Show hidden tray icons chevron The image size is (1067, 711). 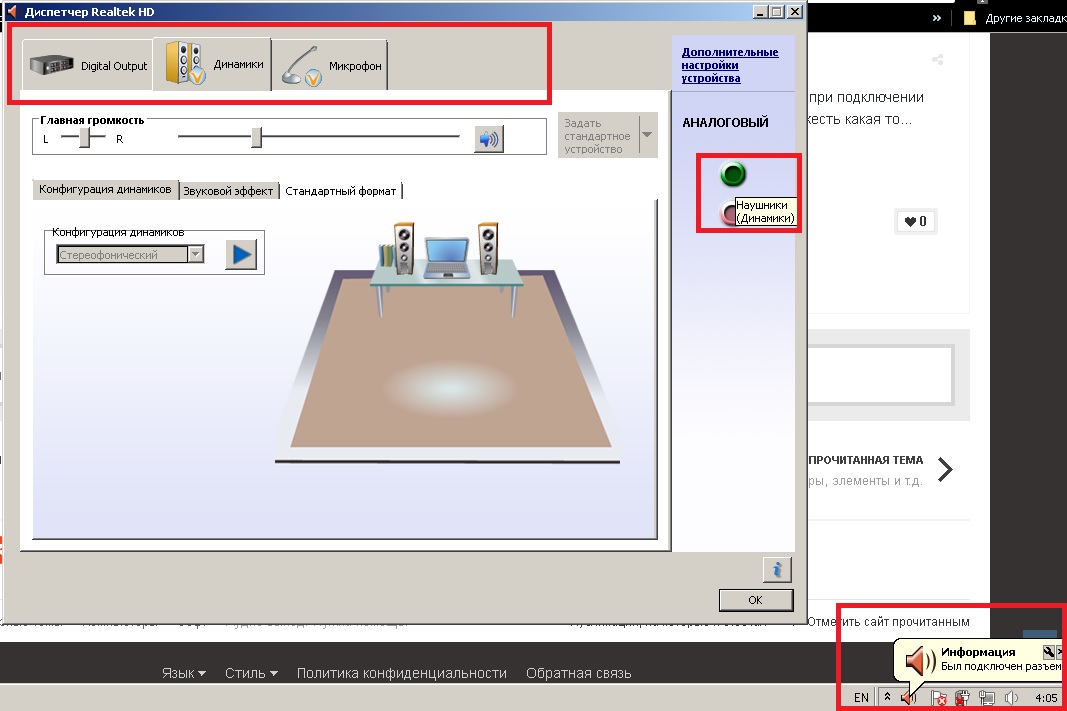coord(887,697)
